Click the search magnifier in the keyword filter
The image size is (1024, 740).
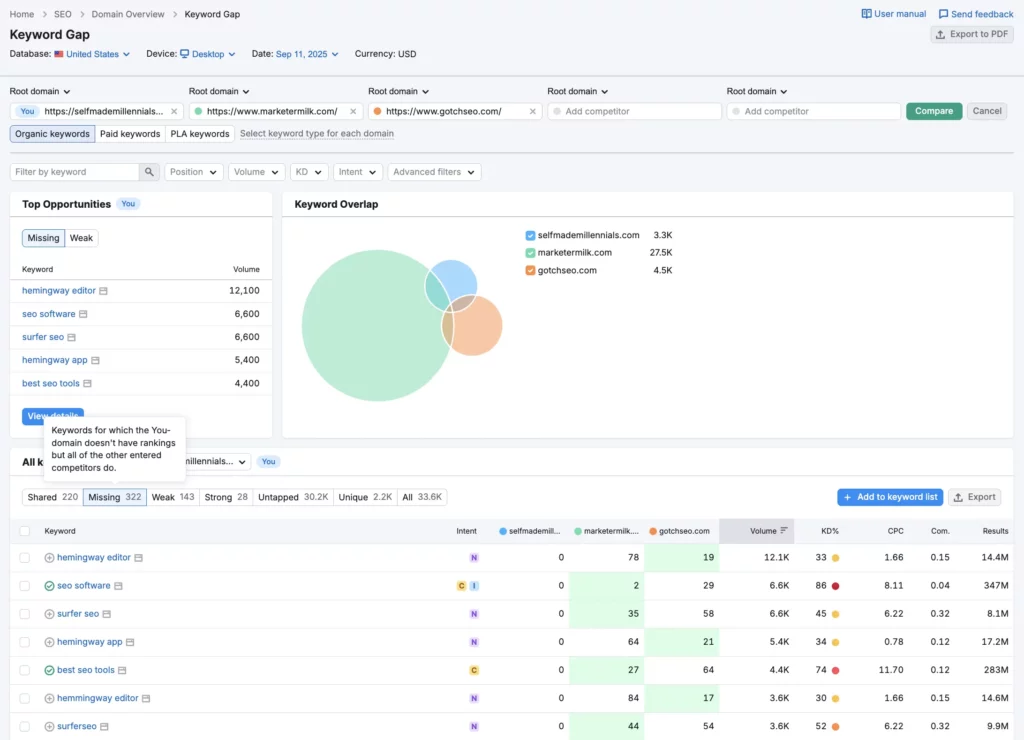(148, 171)
